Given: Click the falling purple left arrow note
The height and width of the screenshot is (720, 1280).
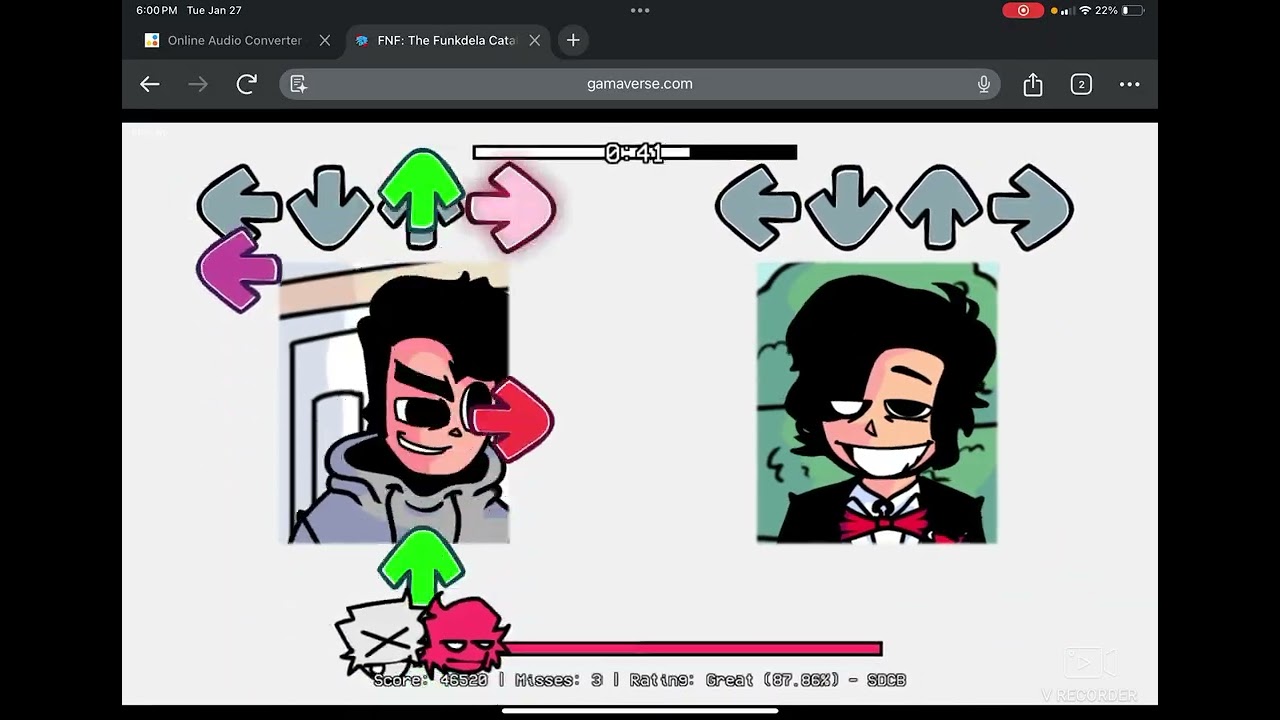Looking at the screenshot, I should [239, 270].
